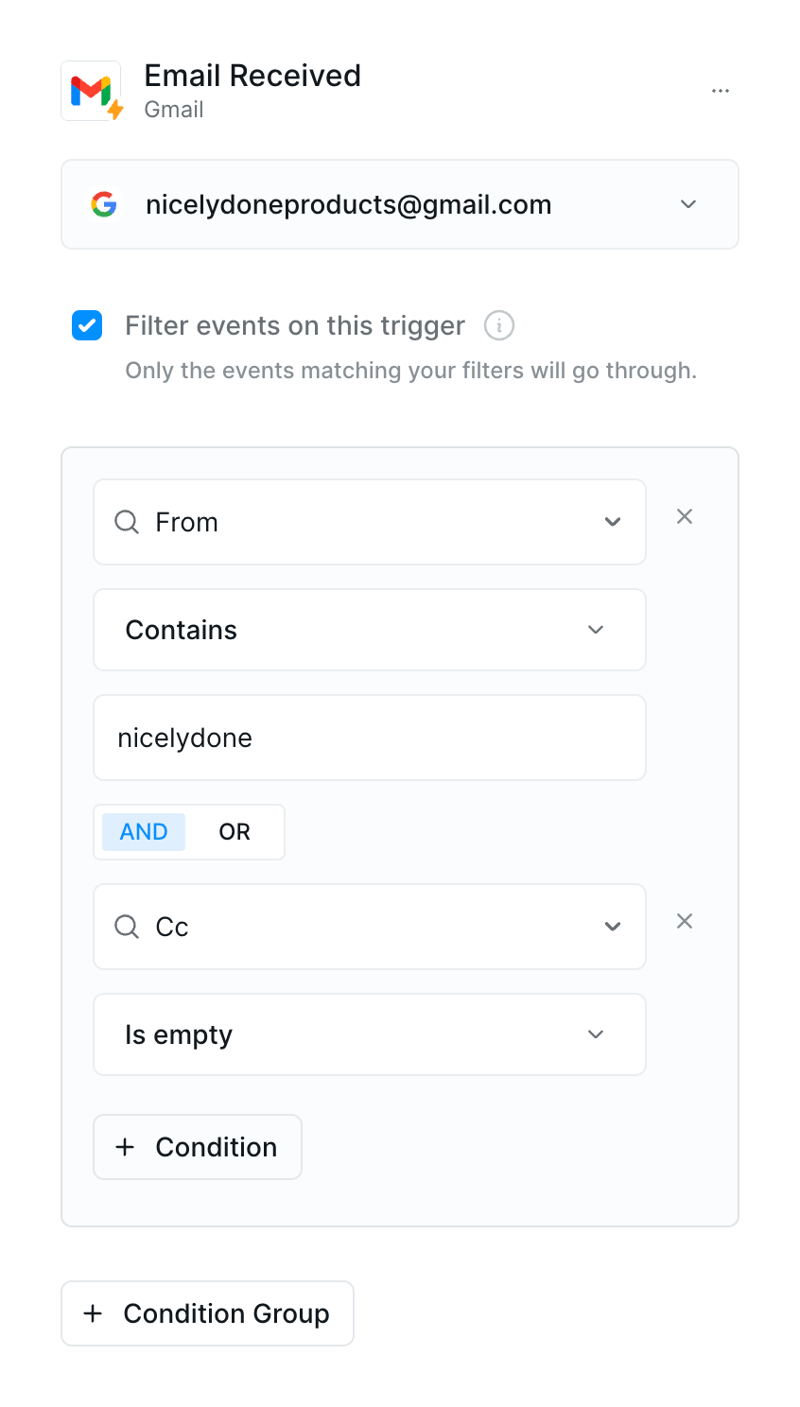
Task: Click the Gmail logo icon
Action: click(x=91, y=90)
